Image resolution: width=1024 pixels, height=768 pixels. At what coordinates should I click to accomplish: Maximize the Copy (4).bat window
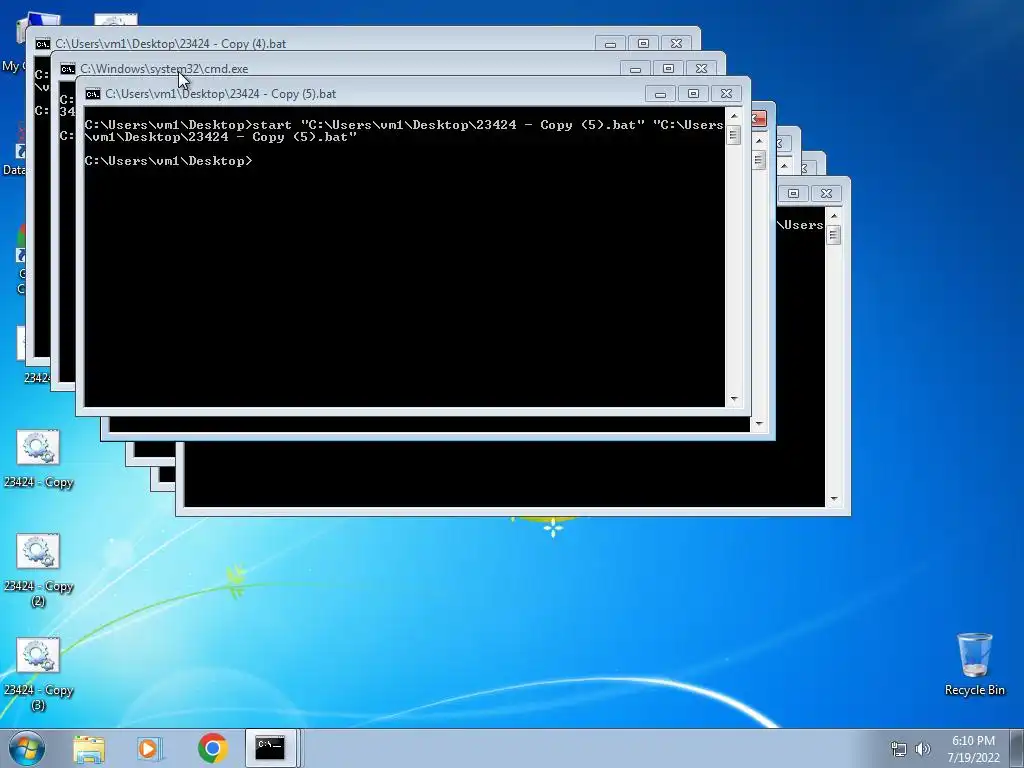coord(643,44)
